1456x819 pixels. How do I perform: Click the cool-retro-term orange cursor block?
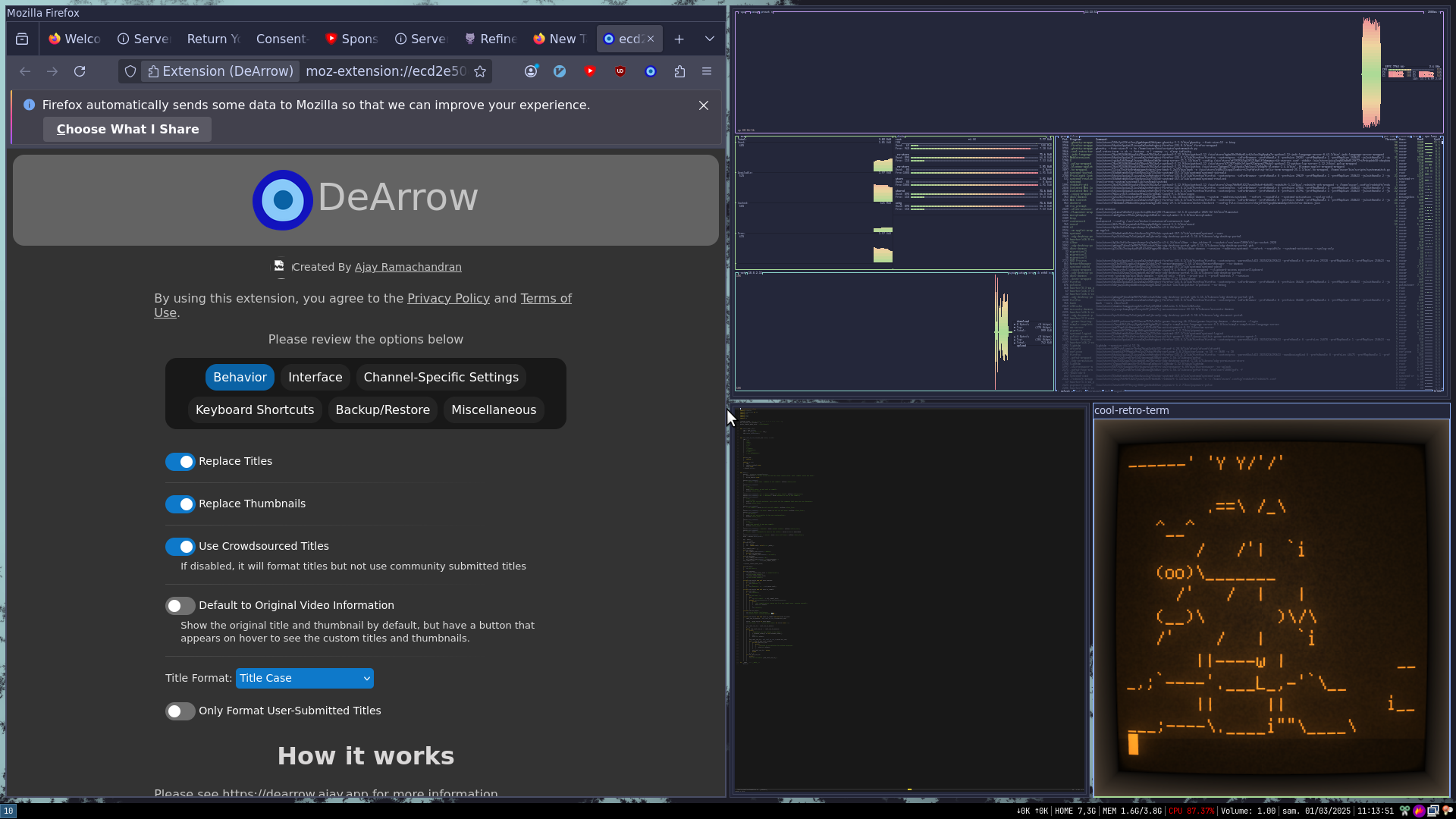tap(1134, 744)
